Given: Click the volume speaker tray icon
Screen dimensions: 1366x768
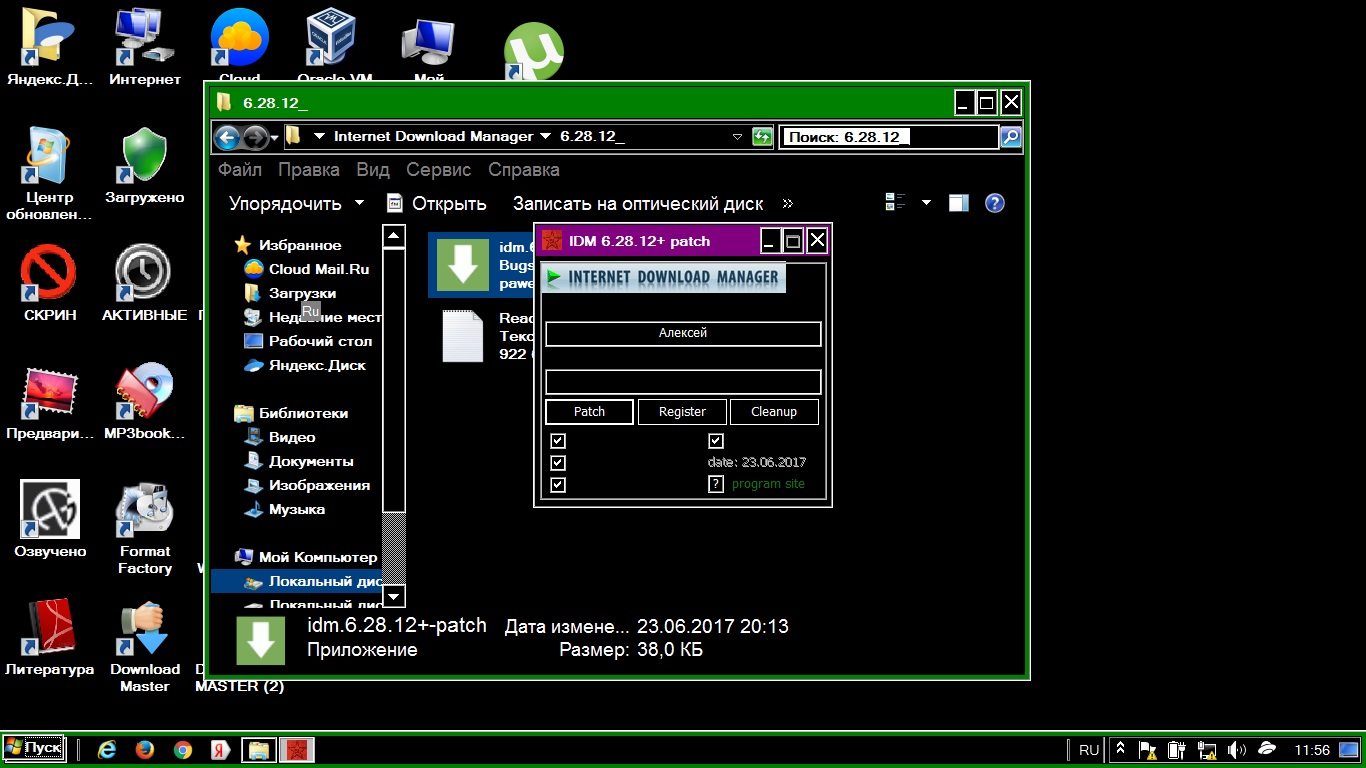Looking at the screenshot, I should (x=1236, y=749).
